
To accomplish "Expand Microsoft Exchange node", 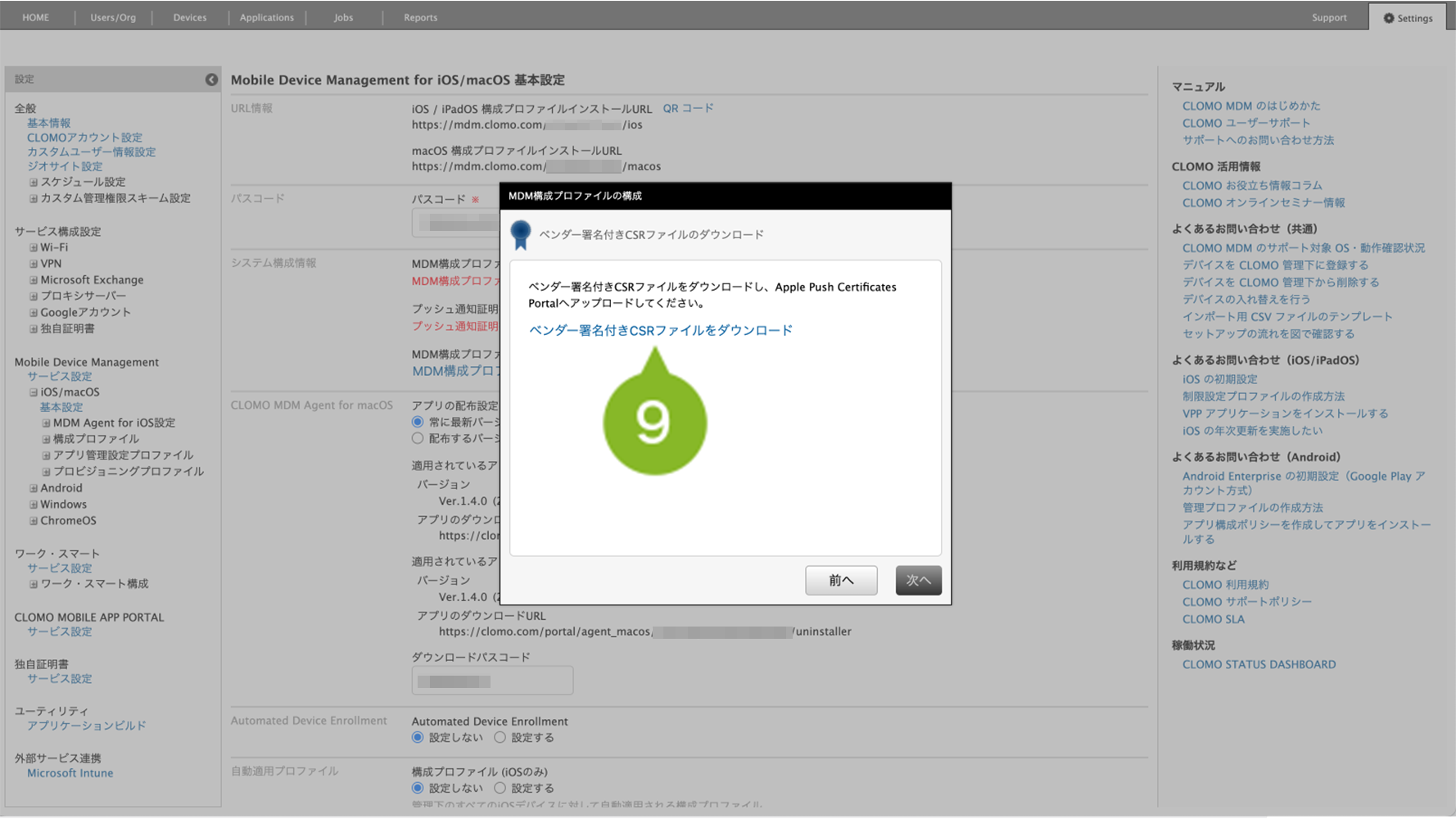I will coord(34,280).
